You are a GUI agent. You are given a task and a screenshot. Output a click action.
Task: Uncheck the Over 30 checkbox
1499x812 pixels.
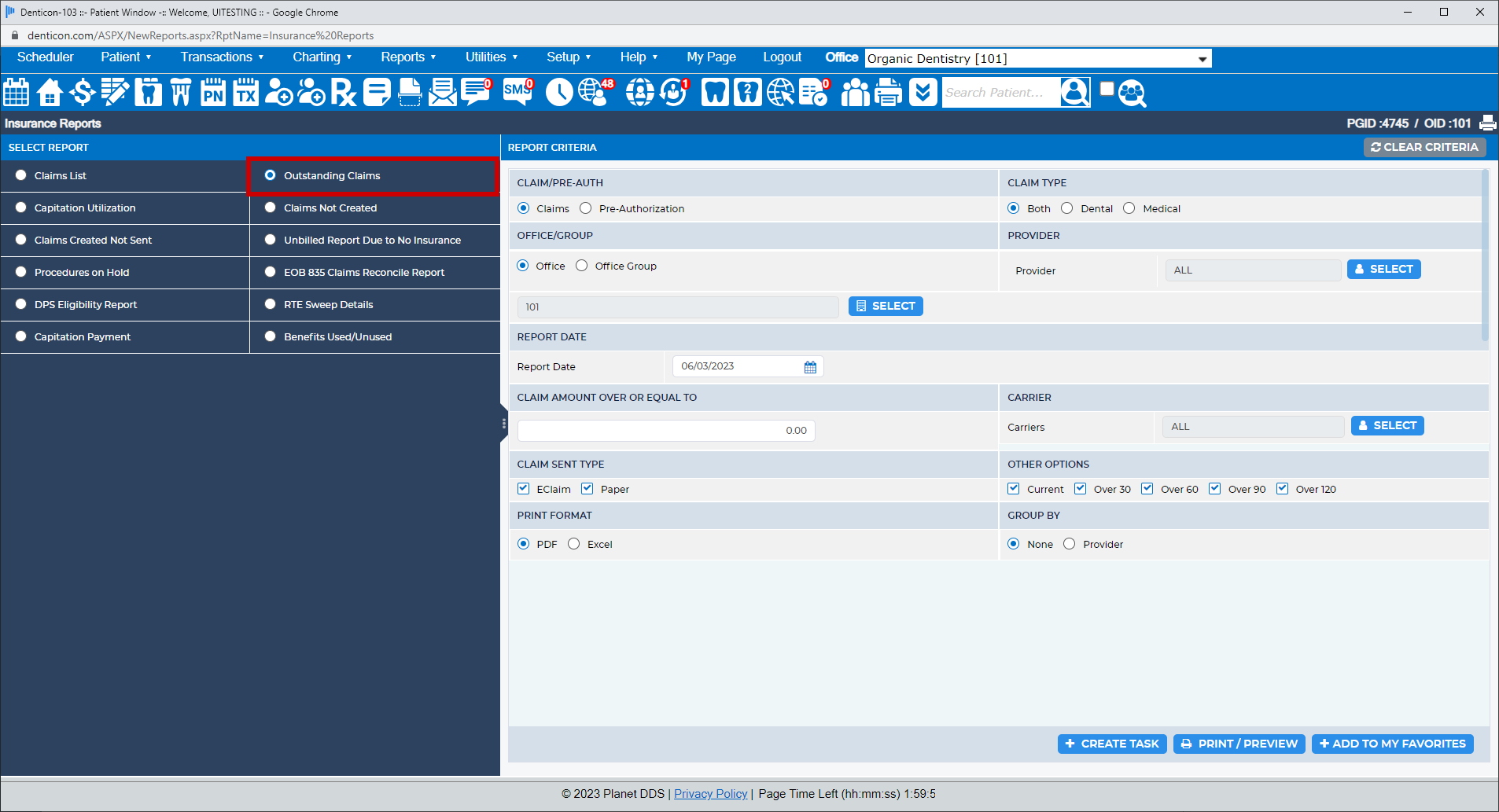coord(1081,489)
